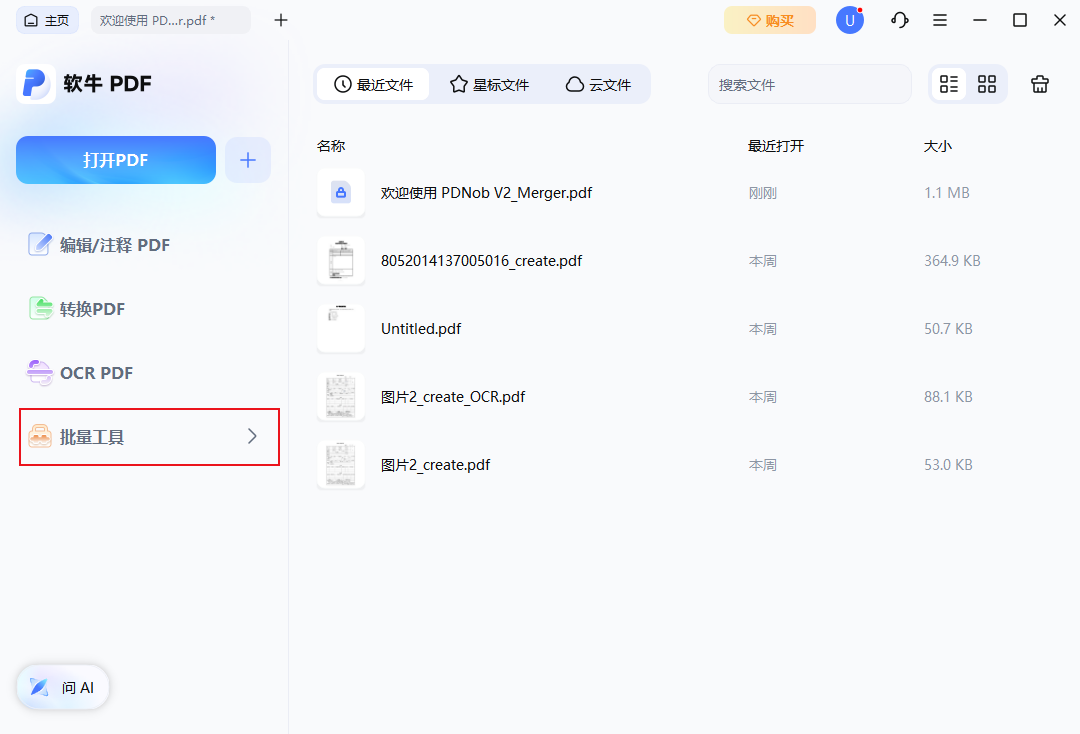Click the 53.0 KB size value
Viewport: 1080px width, 734px height.
pyautogui.click(x=948, y=465)
